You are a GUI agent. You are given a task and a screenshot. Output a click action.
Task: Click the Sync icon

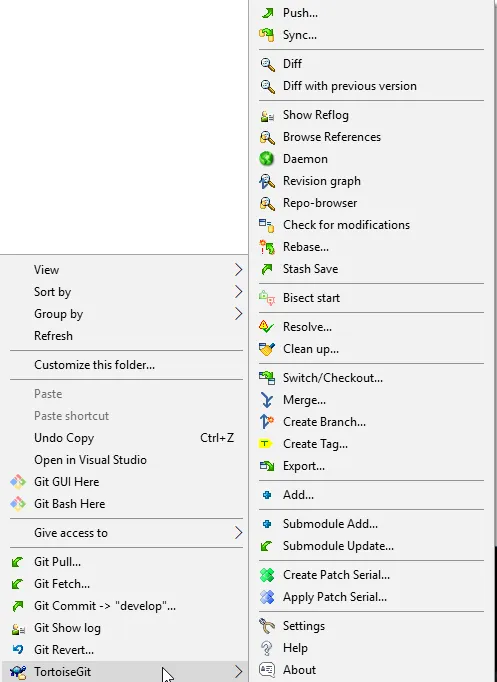(x=267, y=35)
